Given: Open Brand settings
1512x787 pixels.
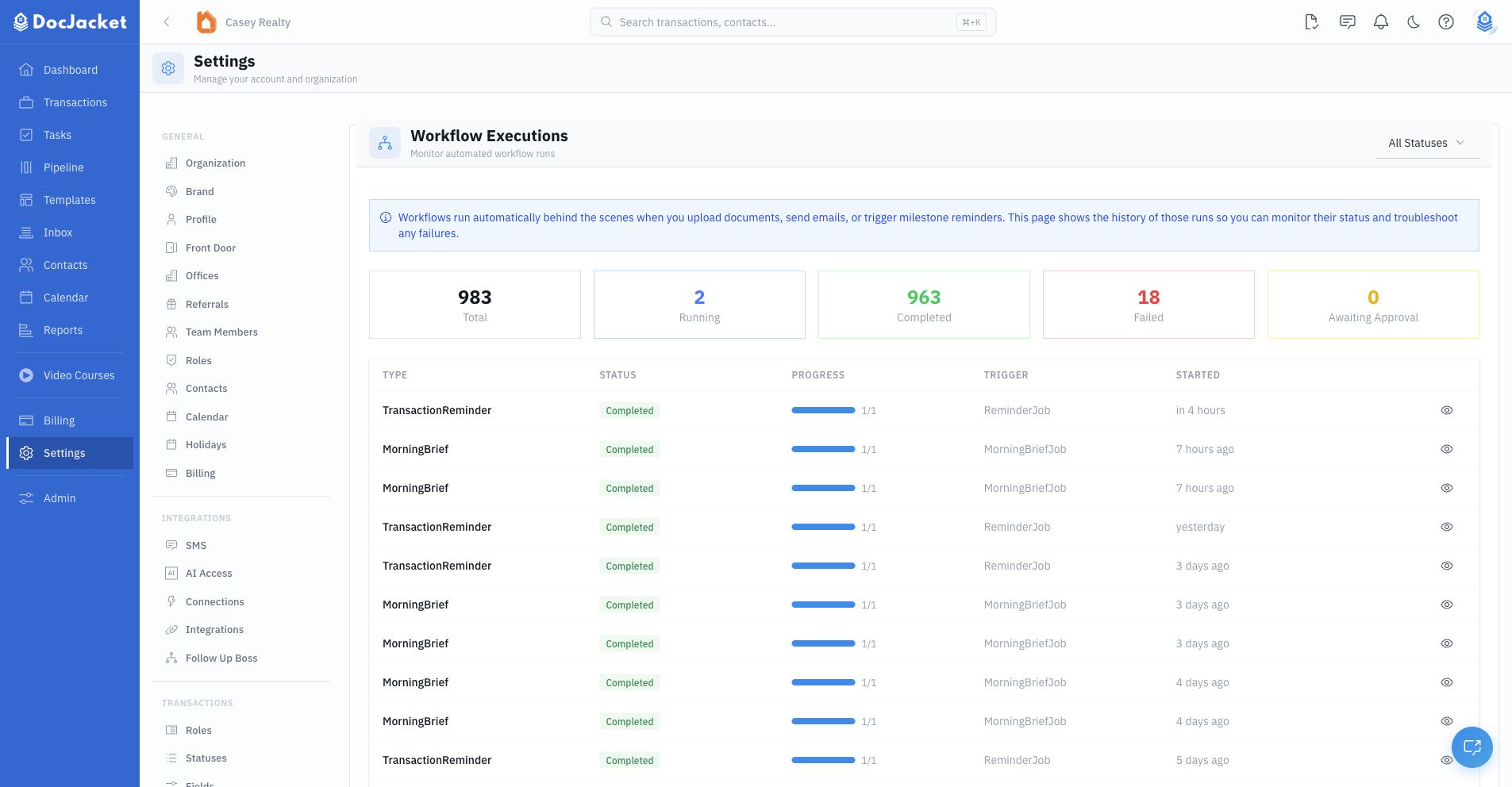Looking at the screenshot, I should point(241,191).
